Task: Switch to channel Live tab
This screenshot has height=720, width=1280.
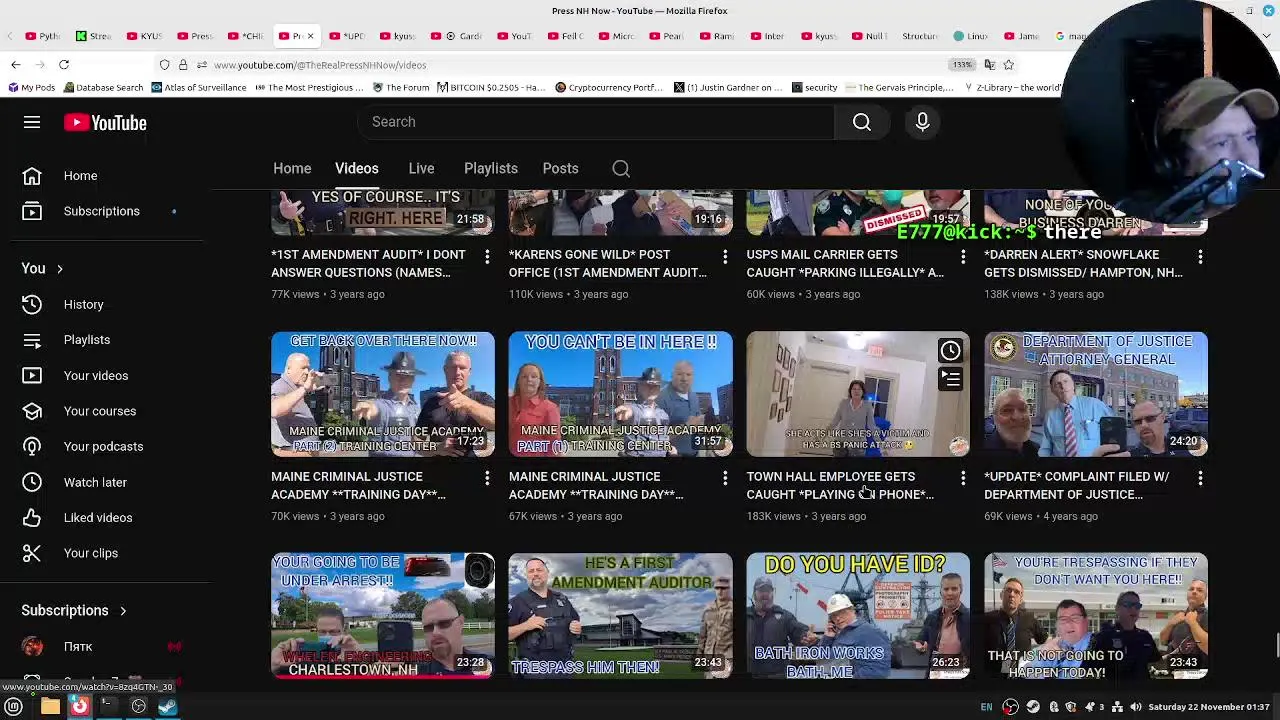Action: 421,169
